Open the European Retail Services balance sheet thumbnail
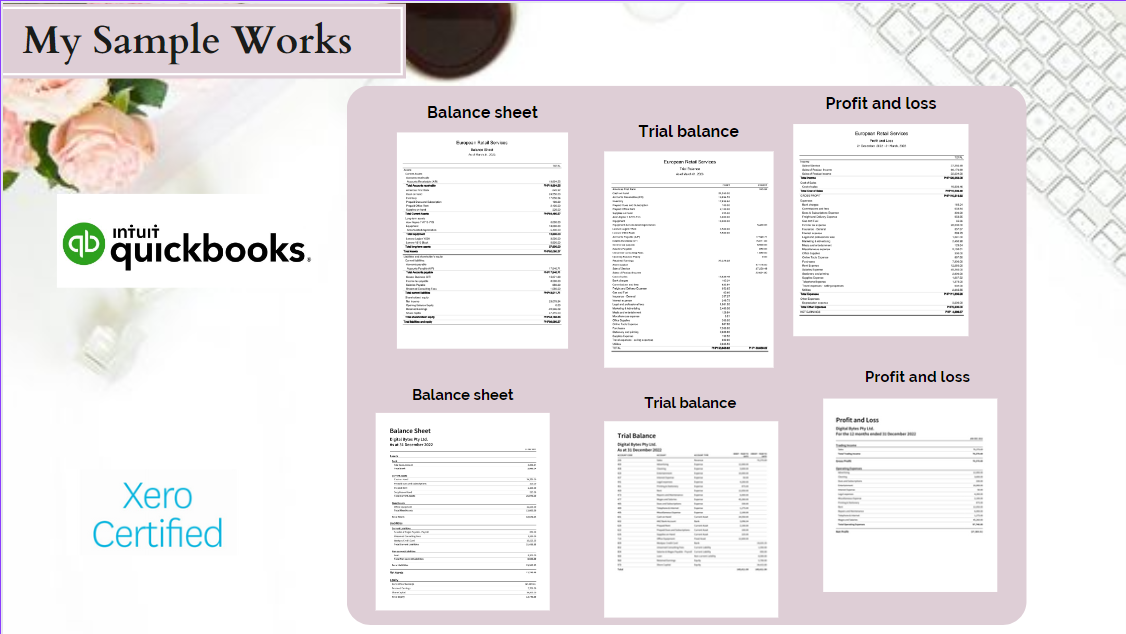The height and width of the screenshot is (634, 1126). (x=483, y=241)
